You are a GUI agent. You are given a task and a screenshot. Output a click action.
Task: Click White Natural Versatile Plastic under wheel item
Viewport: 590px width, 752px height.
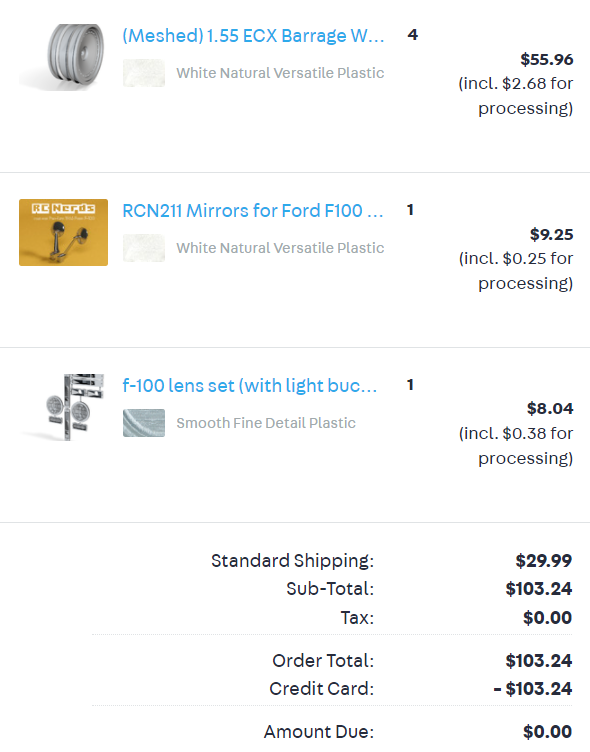[x=280, y=73]
